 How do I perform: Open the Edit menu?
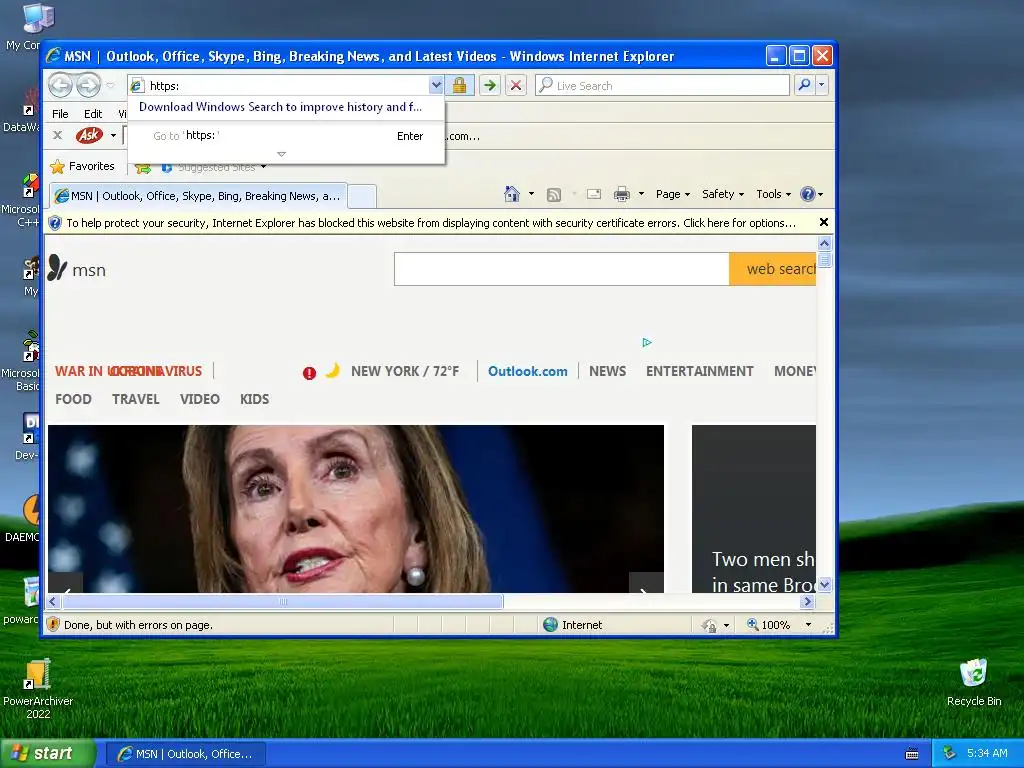[x=93, y=114]
